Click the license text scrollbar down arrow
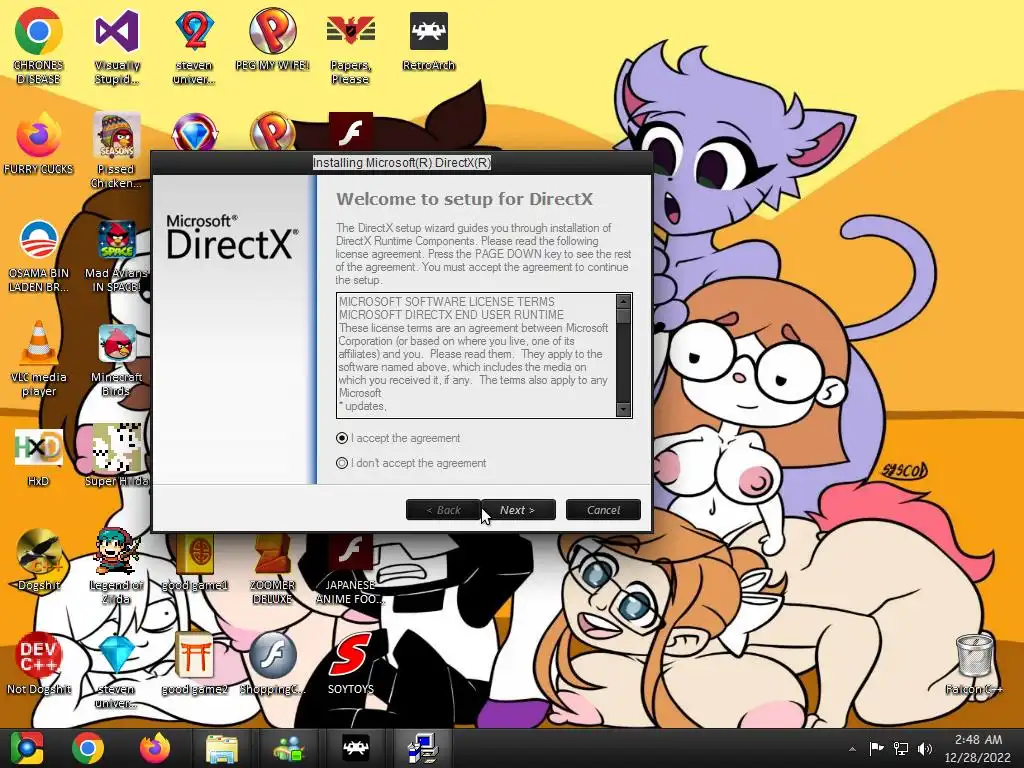The height and width of the screenshot is (768, 1024). coord(623,409)
